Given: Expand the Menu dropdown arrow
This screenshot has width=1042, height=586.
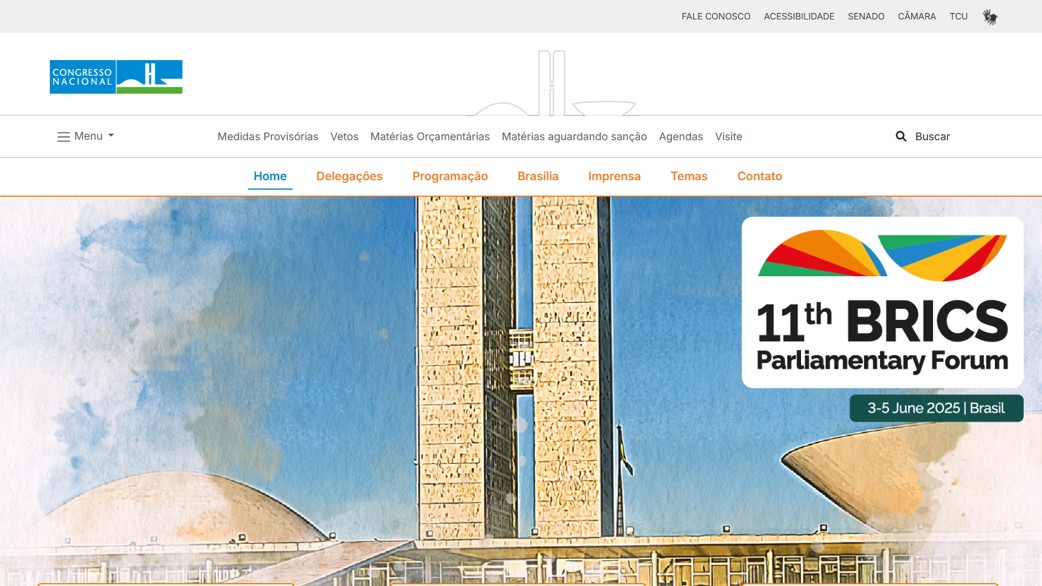Looking at the screenshot, I should [111, 136].
